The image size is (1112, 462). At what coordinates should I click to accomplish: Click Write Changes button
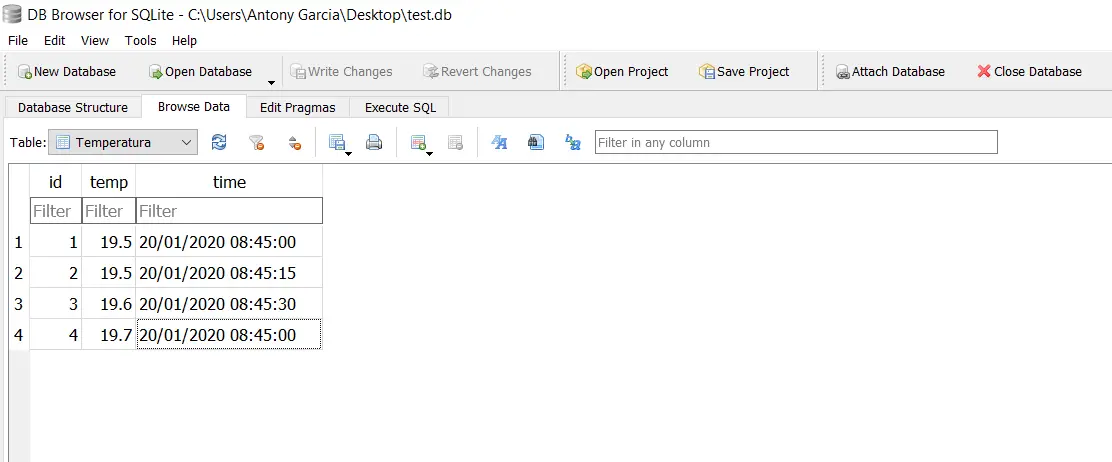point(341,72)
